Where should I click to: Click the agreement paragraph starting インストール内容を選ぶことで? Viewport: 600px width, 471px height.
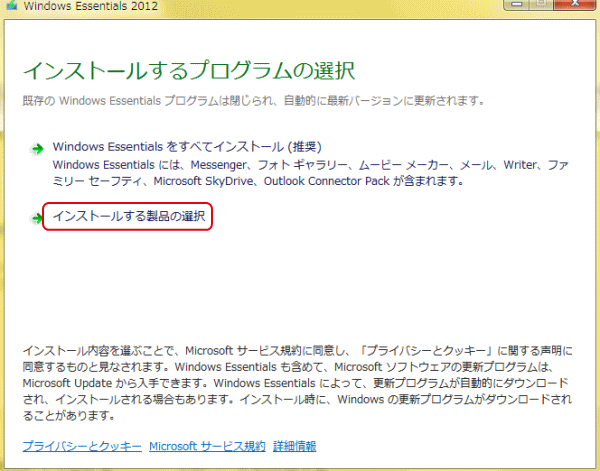(x=297, y=383)
